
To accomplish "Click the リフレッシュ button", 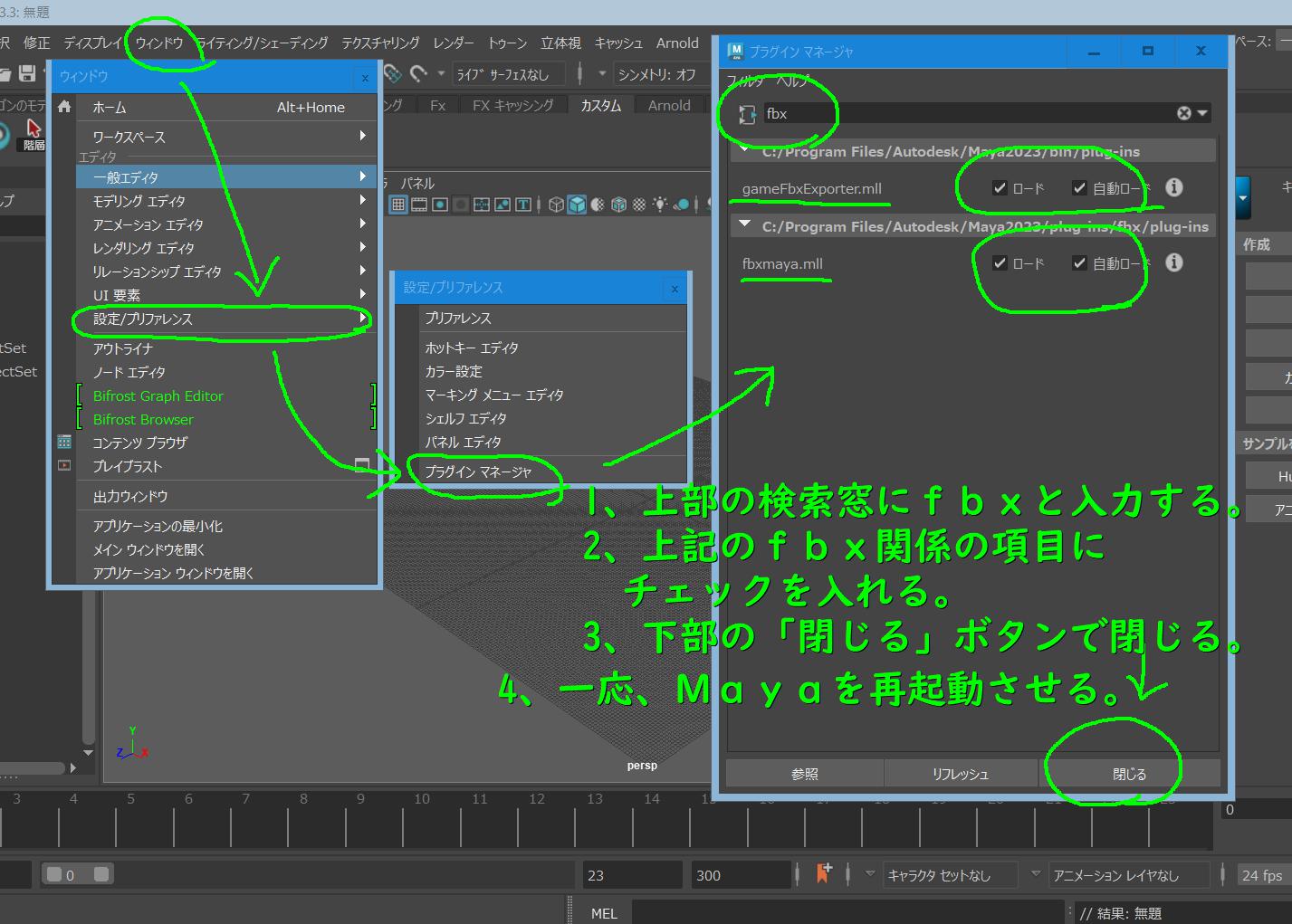I will [x=961, y=774].
